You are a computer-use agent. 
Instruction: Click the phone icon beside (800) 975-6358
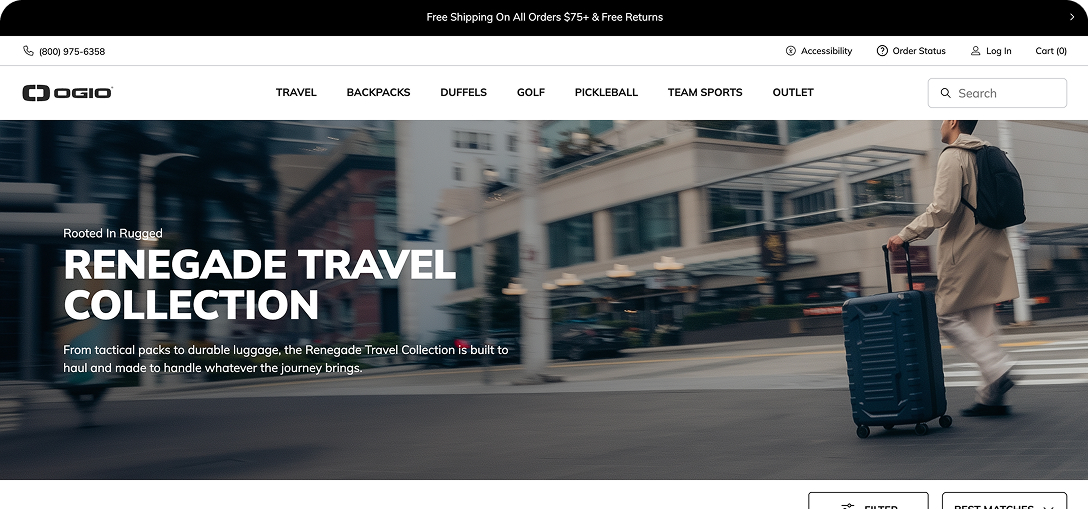click(x=28, y=51)
